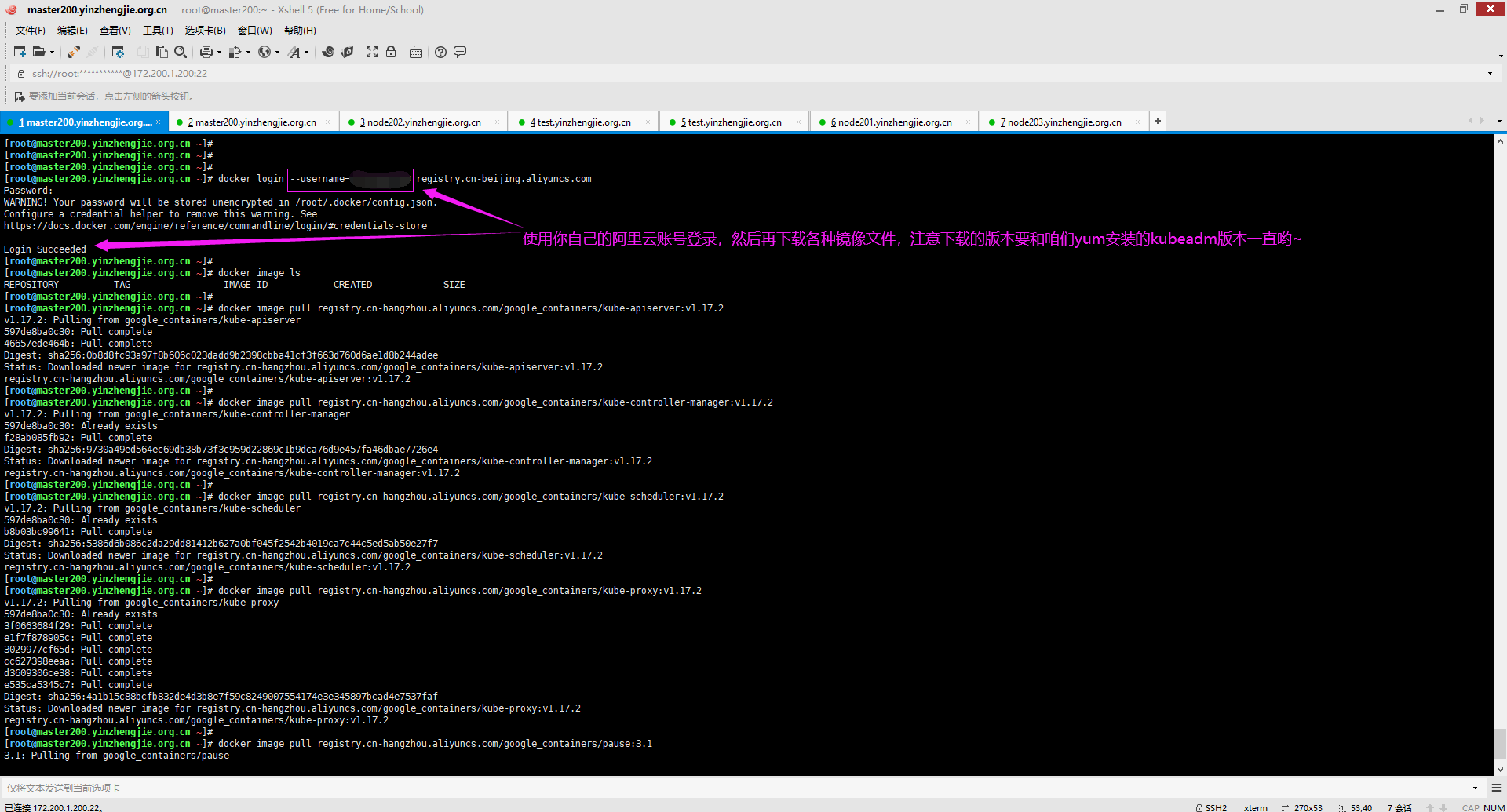Launch Xftp with swirl icon
The image size is (1507, 812).
(328, 52)
